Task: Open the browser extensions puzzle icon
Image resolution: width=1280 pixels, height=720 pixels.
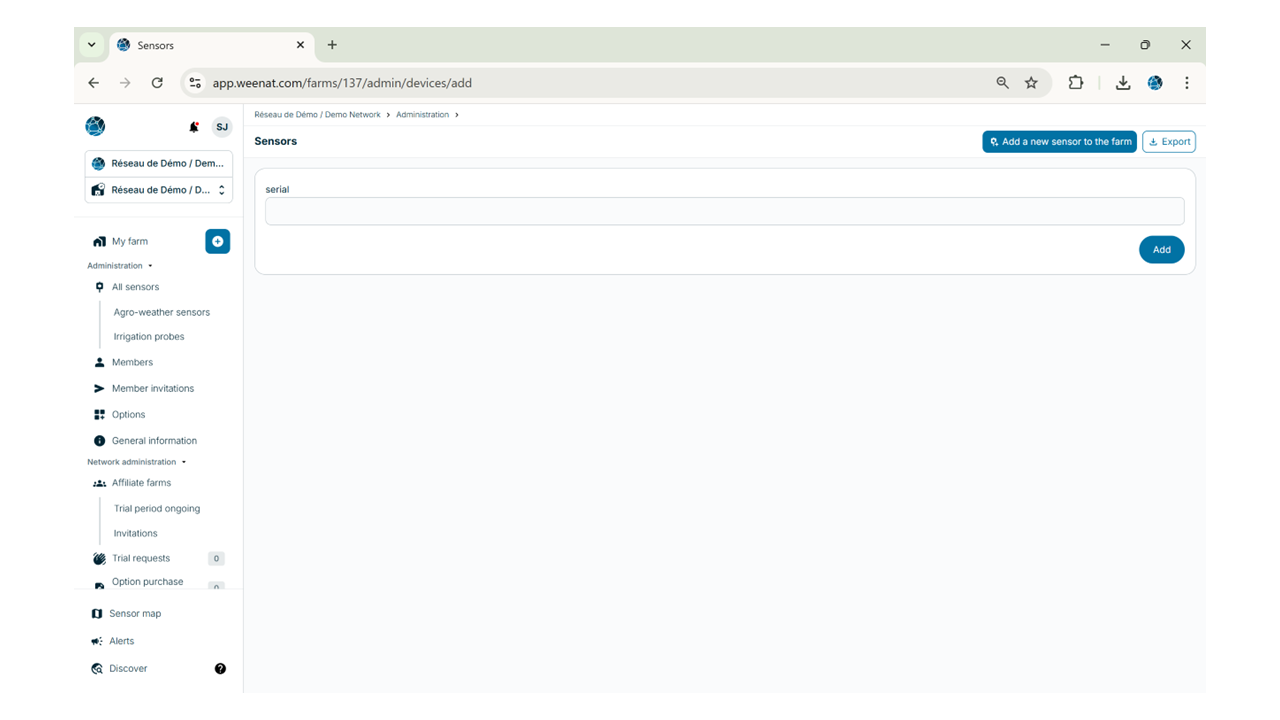Action: tap(1076, 83)
